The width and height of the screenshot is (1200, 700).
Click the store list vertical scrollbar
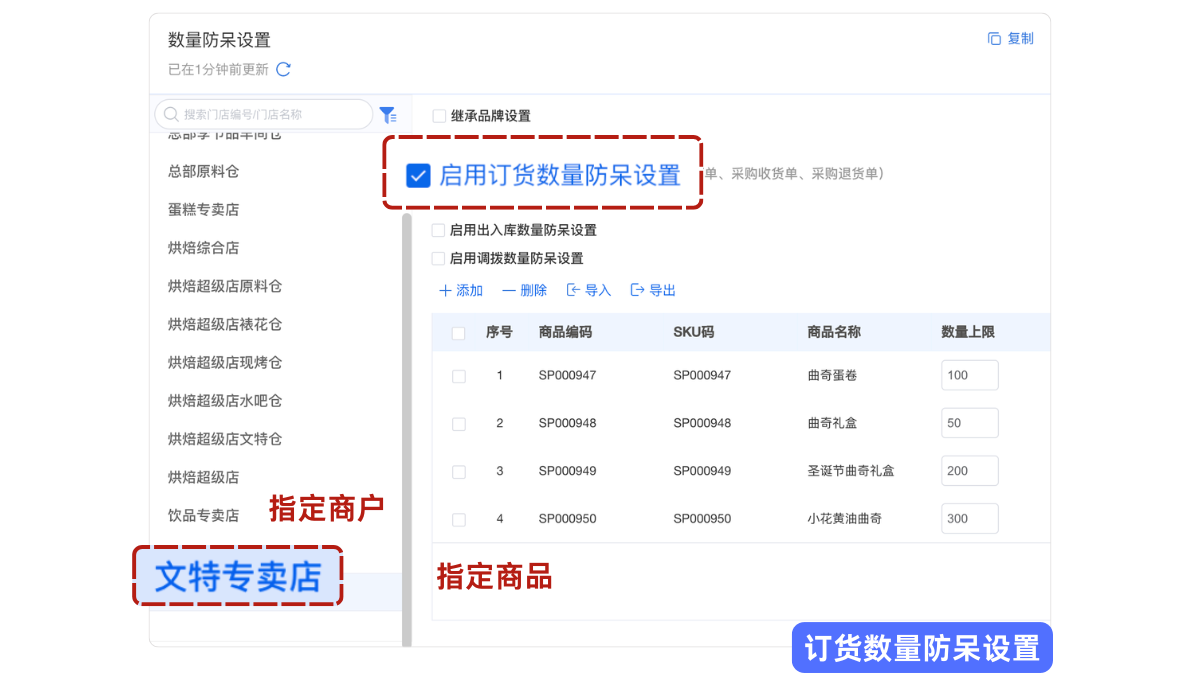[x=406, y=400]
